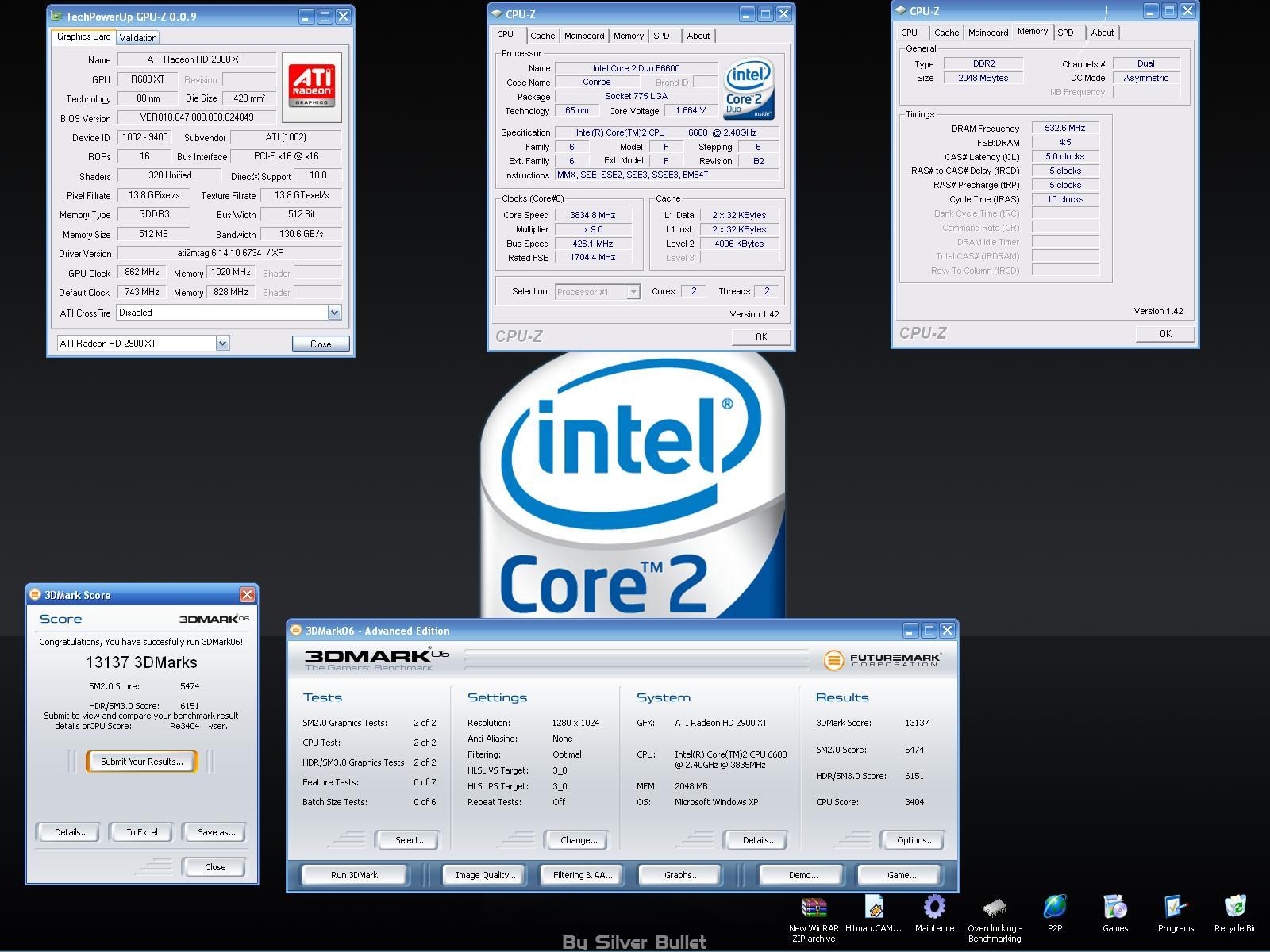The image size is (1270, 952).
Task: Click the DRAM Frequency 532.6 MHz field
Action: 1065,128
